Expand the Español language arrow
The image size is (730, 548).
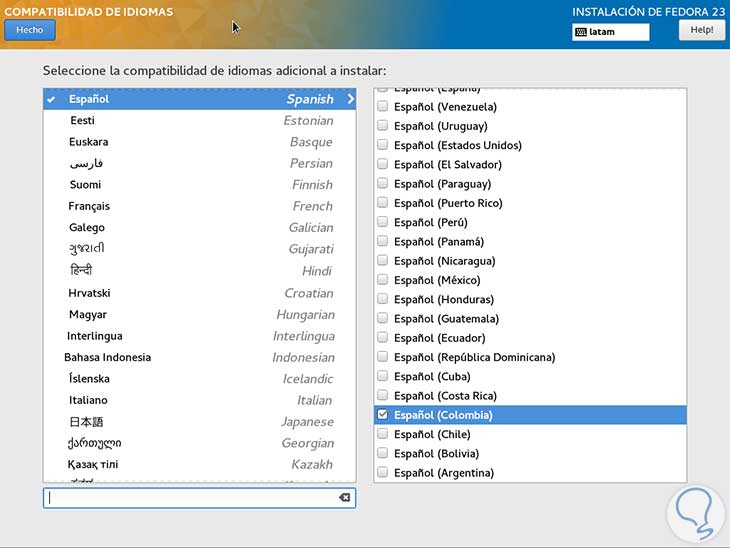click(350, 99)
